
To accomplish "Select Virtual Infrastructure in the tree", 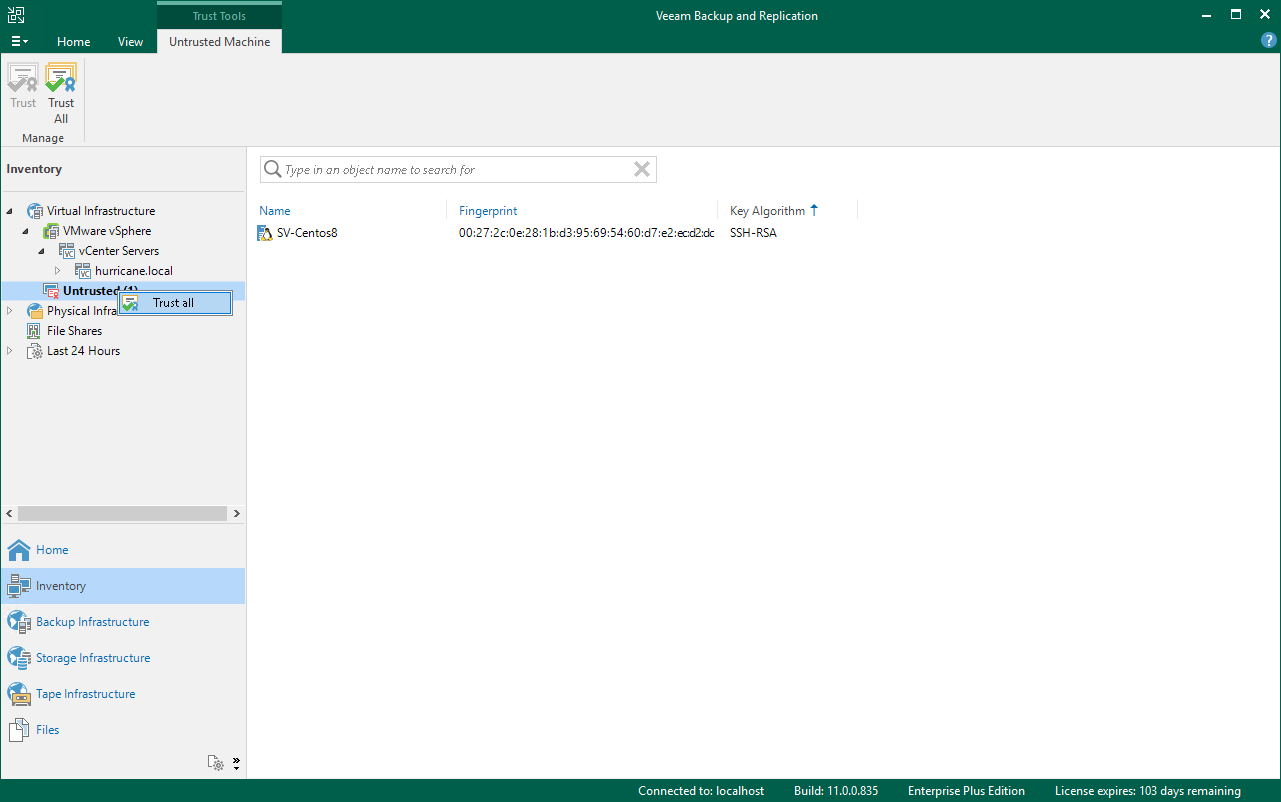I will coord(101,211).
